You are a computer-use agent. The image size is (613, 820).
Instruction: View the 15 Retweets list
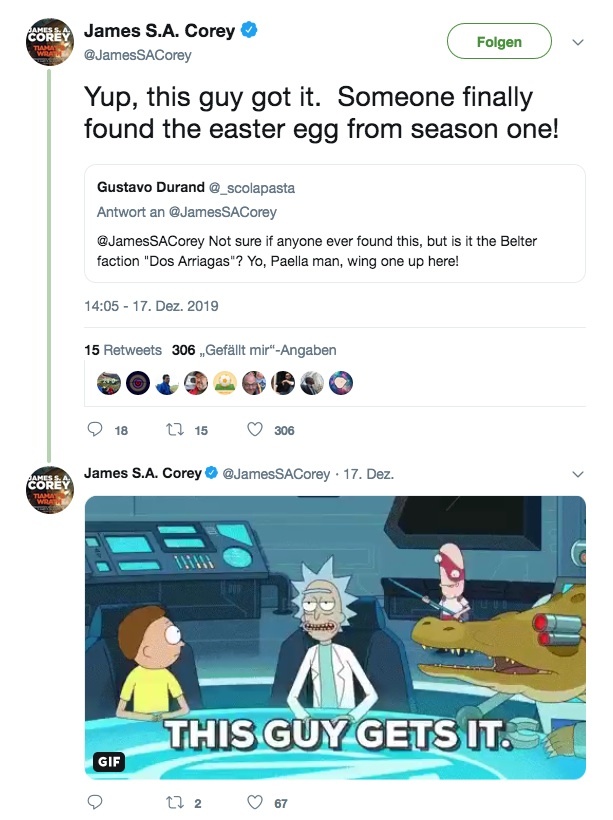[123, 350]
